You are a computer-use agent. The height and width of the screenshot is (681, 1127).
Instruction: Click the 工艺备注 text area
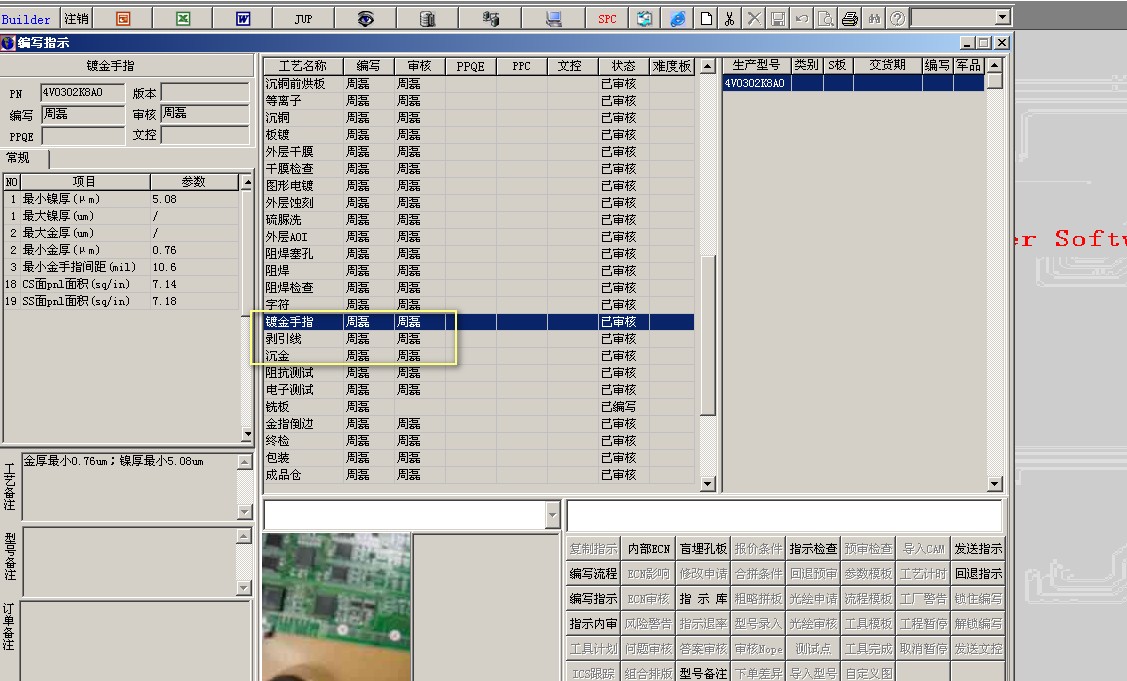point(129,486)
